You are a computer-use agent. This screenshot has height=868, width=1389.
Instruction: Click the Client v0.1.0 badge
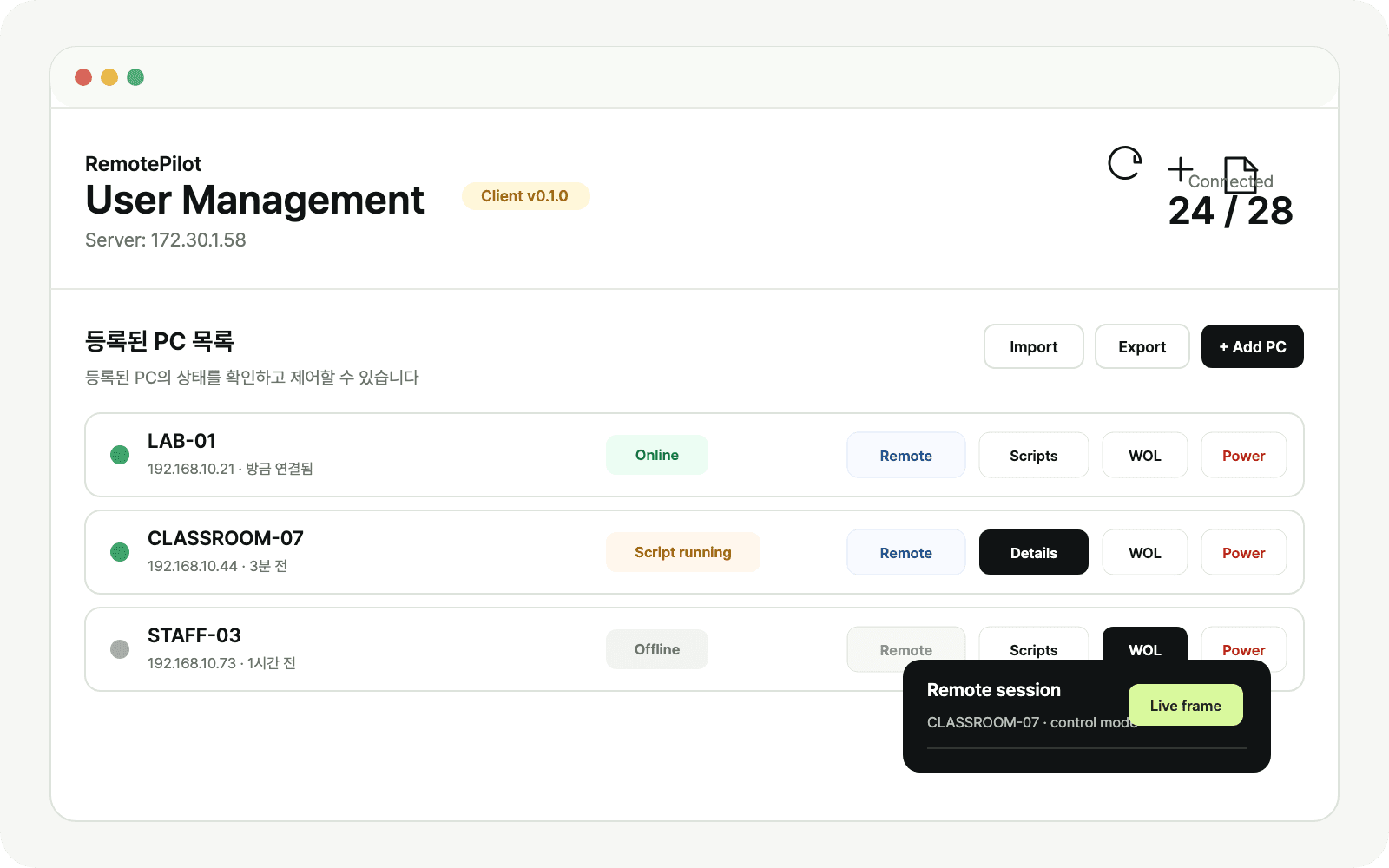point(525,196)
